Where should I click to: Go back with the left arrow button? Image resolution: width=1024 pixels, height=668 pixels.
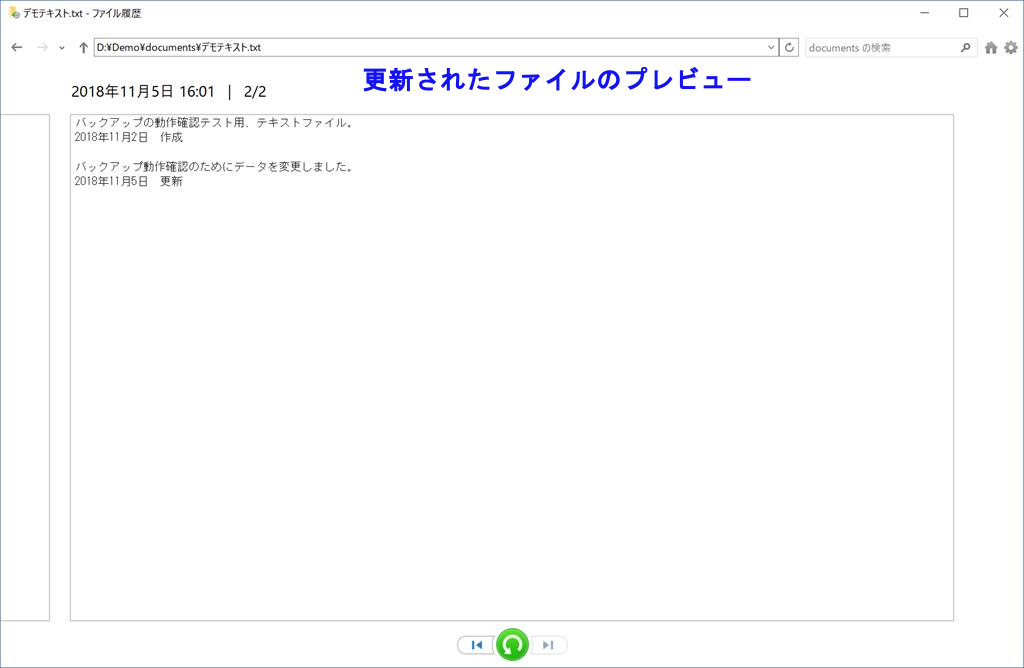click(x=17, y=47)
